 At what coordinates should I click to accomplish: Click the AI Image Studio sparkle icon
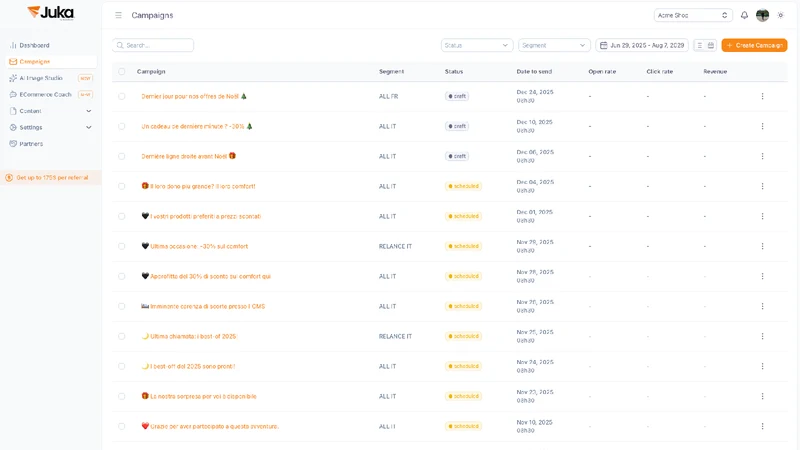13,78
